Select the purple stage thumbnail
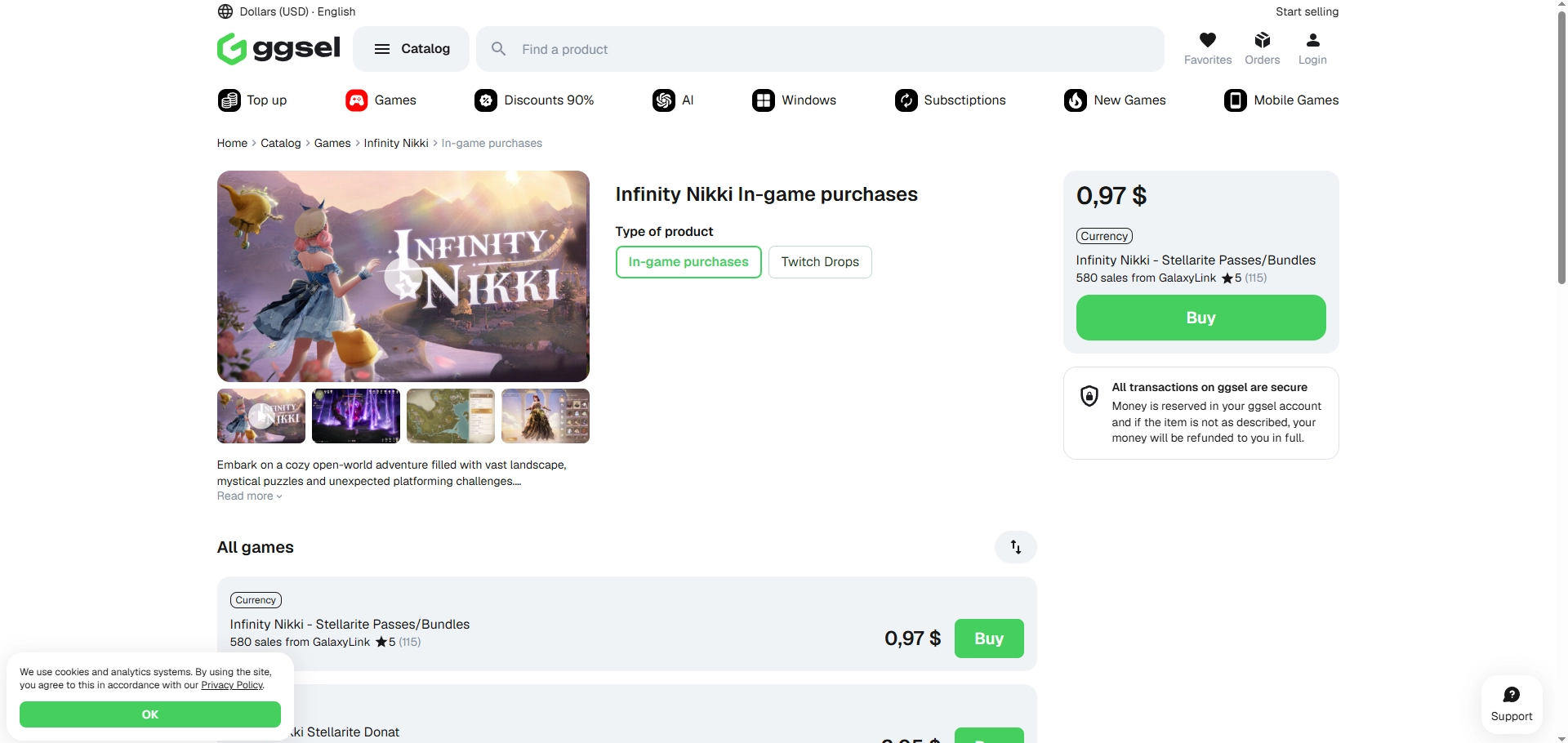The height and width of the screenshot is (743, 1568). 356,416
